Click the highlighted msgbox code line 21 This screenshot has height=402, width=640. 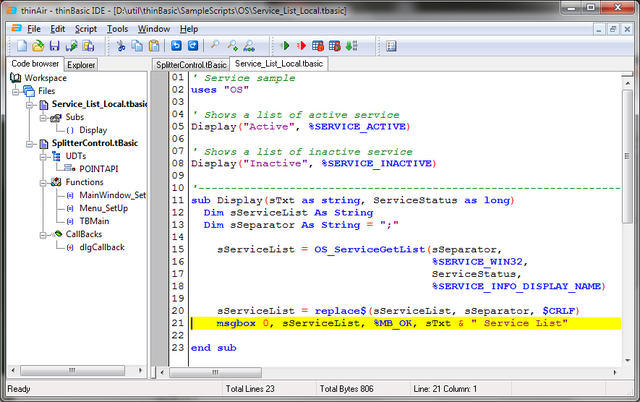tap(406, 323)
